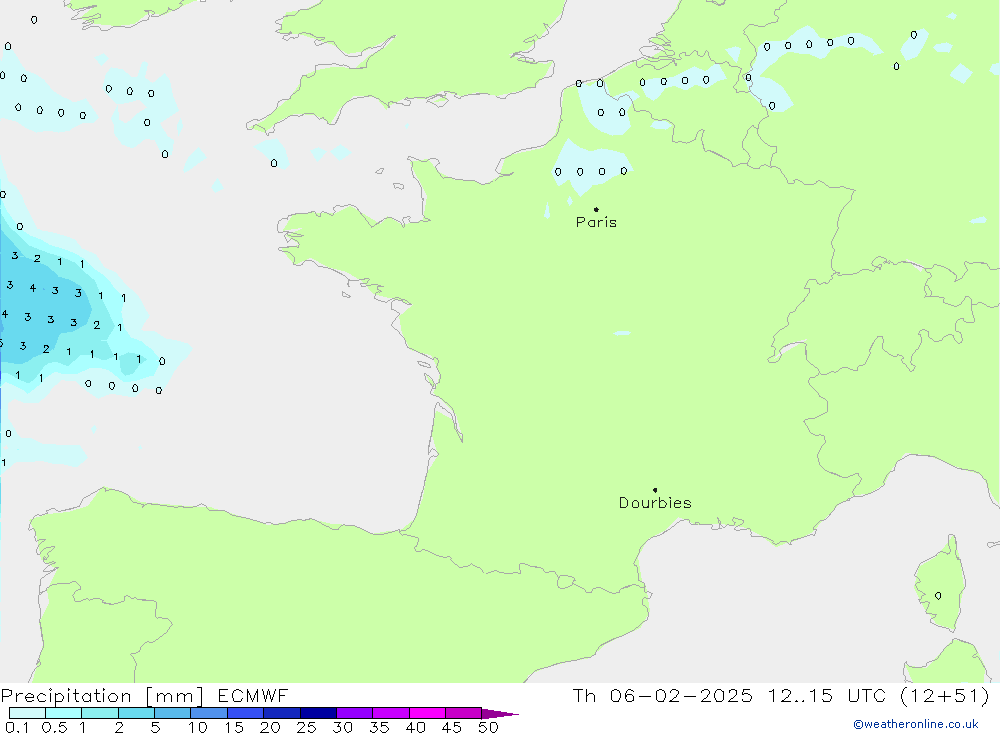This screenshot has height=733, width=1000.
Task: Select the lightest 0.1–0.5 mm legend swatch
Action: point(27,713)
